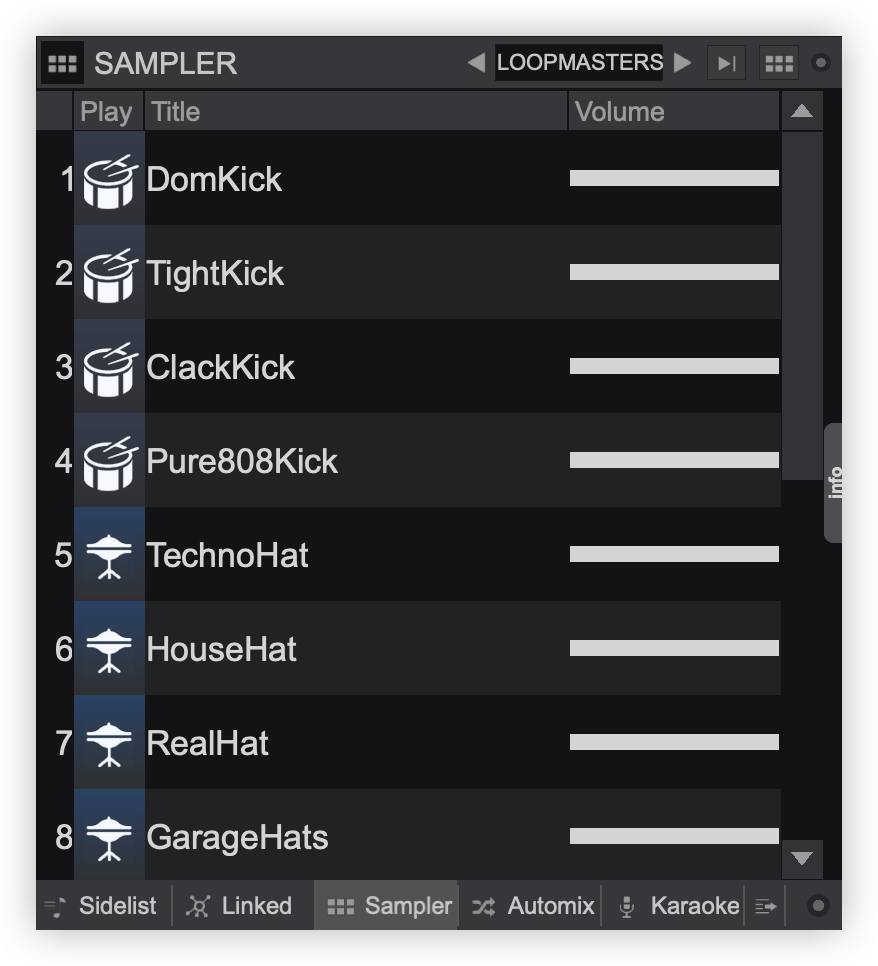Play the ClackKick sample pad
The image size is (878, 966).
[109, 367]
